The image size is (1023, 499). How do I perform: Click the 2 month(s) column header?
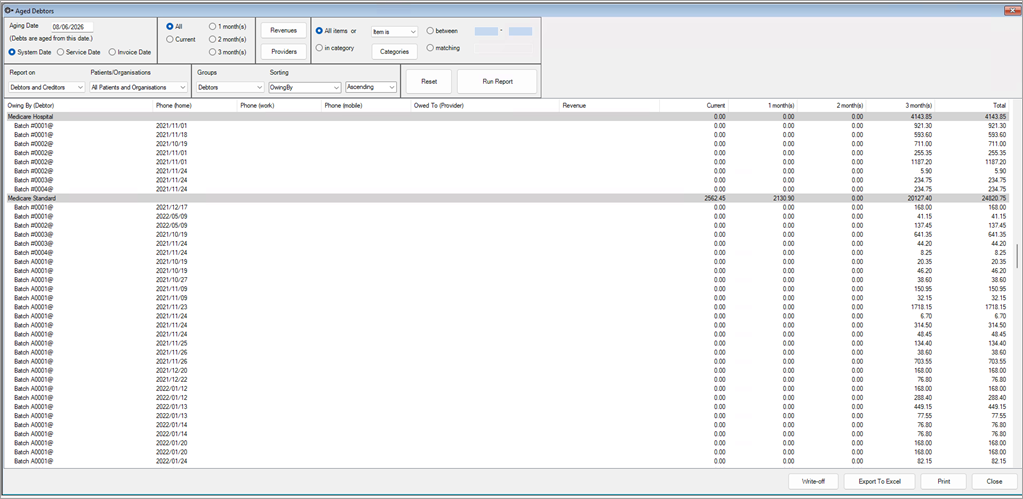coord(831,105)
